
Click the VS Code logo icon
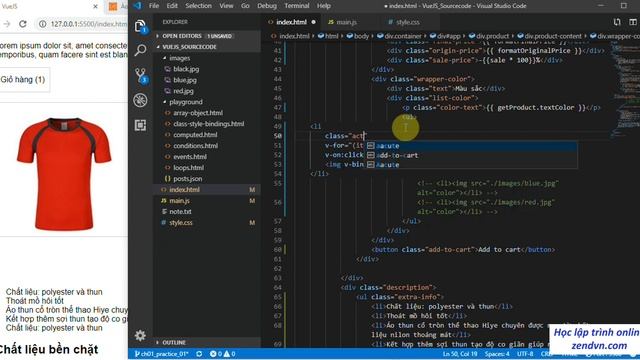(x=138, y=6)
